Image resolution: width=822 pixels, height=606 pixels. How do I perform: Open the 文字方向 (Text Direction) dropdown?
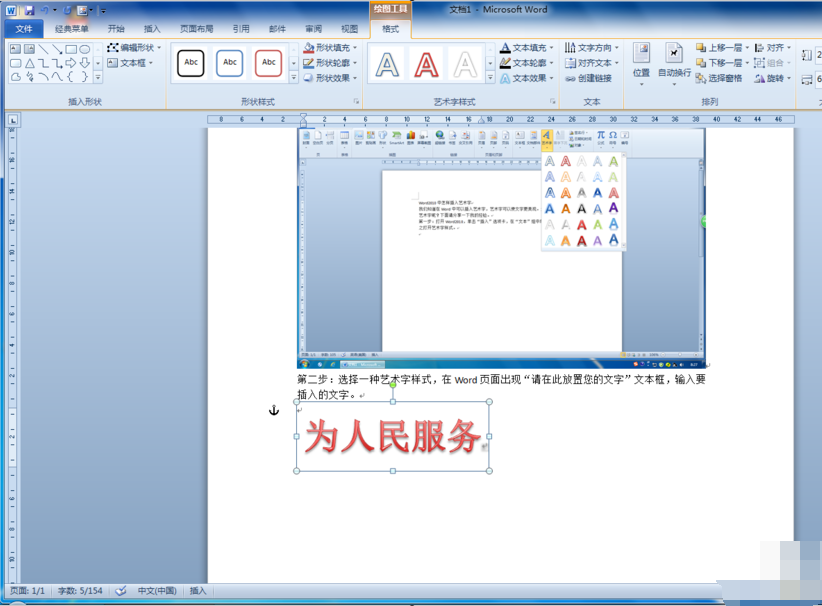592,48
